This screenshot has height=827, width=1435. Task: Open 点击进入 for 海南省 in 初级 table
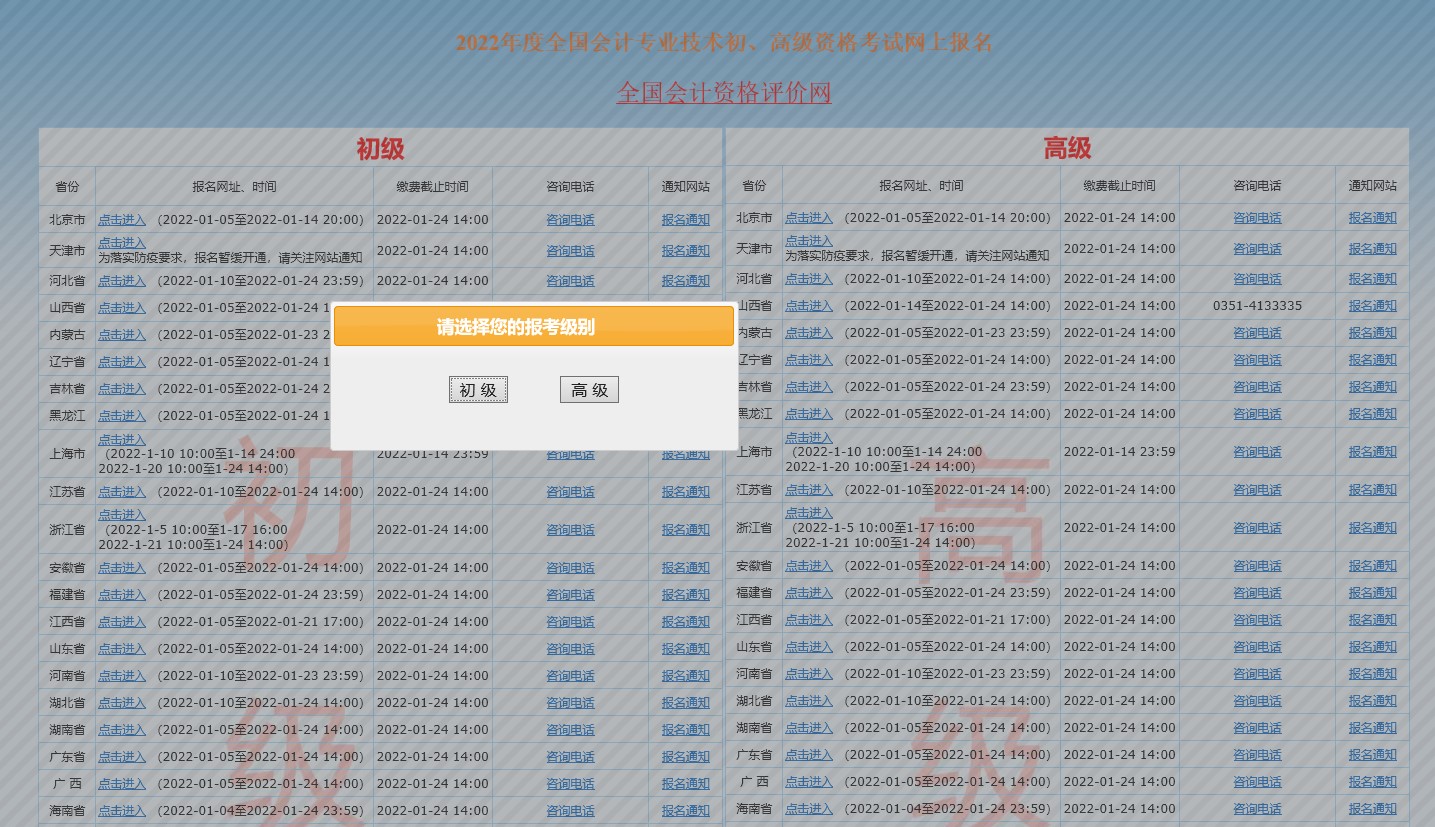pyautogui.click(x=122, y=811)
